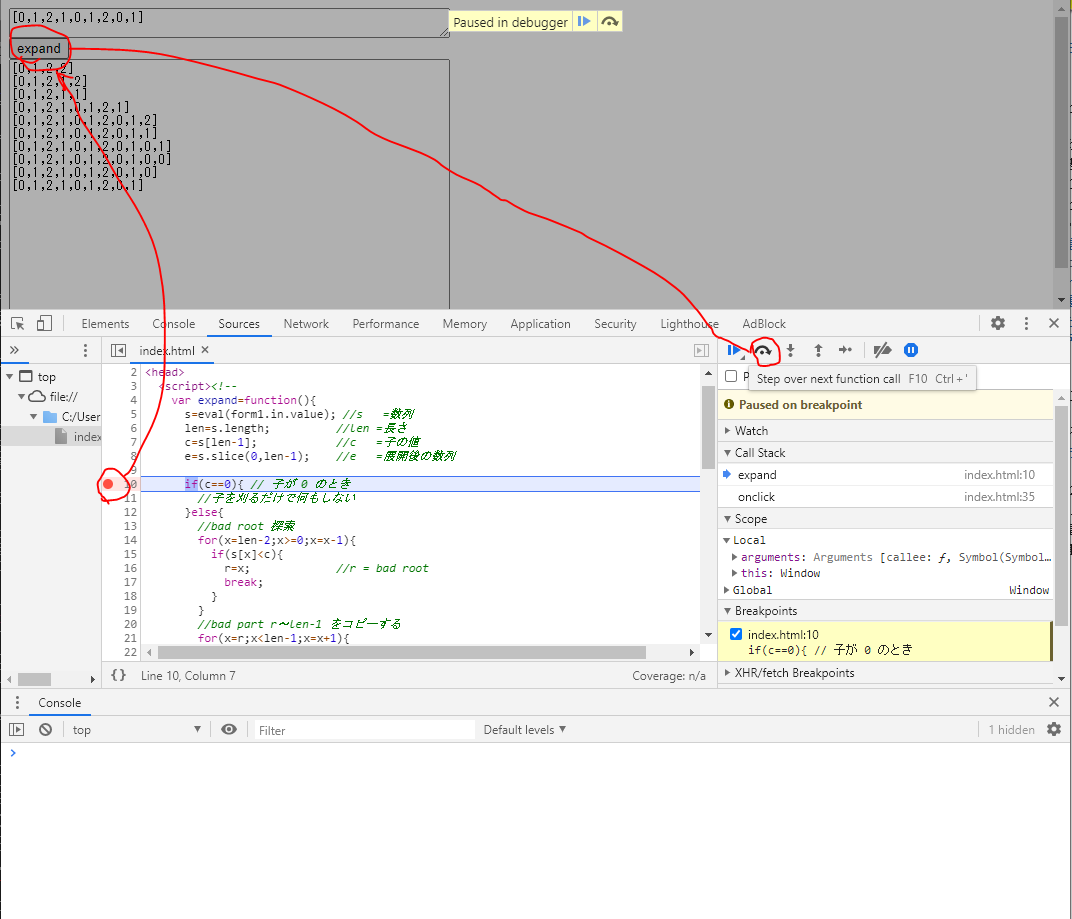1072x919 pixels.
Task: Click the Resume script execution icon in debugger toolbar
Action: pyautogui.click(x=735, y=350)
